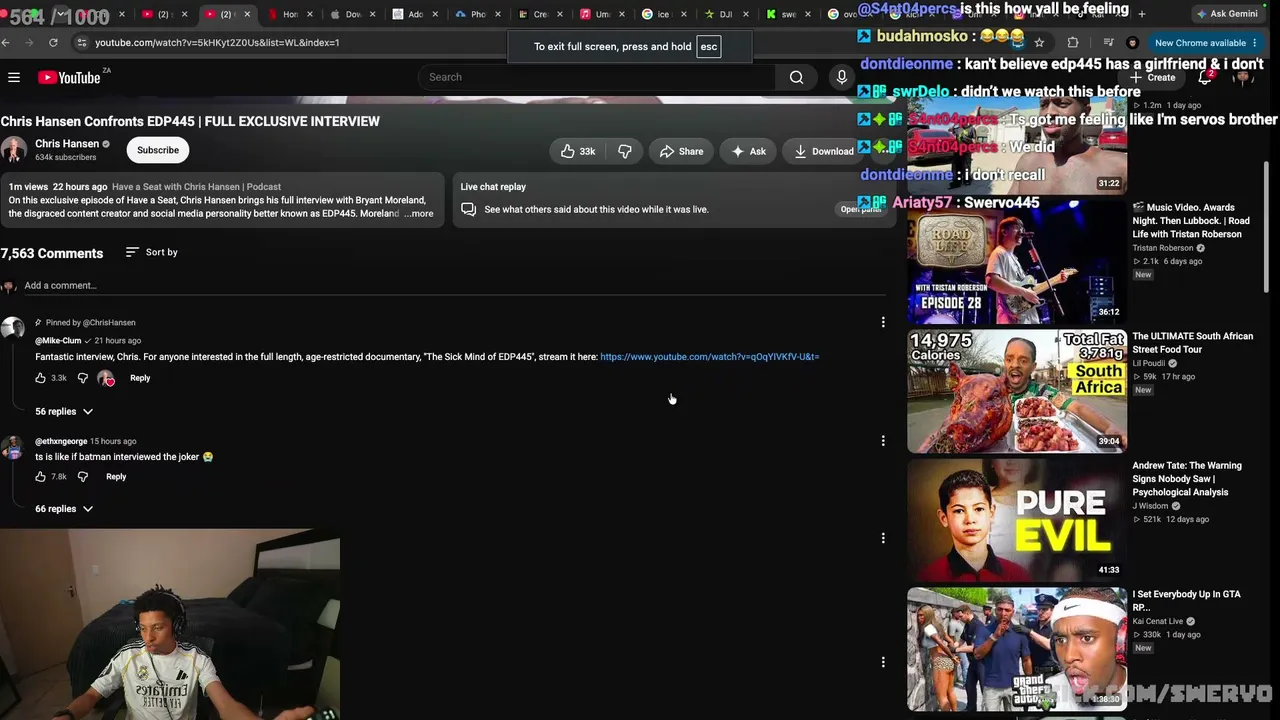The image size is (1280, 720).
Task: Share the video
Action: click(x=681, y=151)
